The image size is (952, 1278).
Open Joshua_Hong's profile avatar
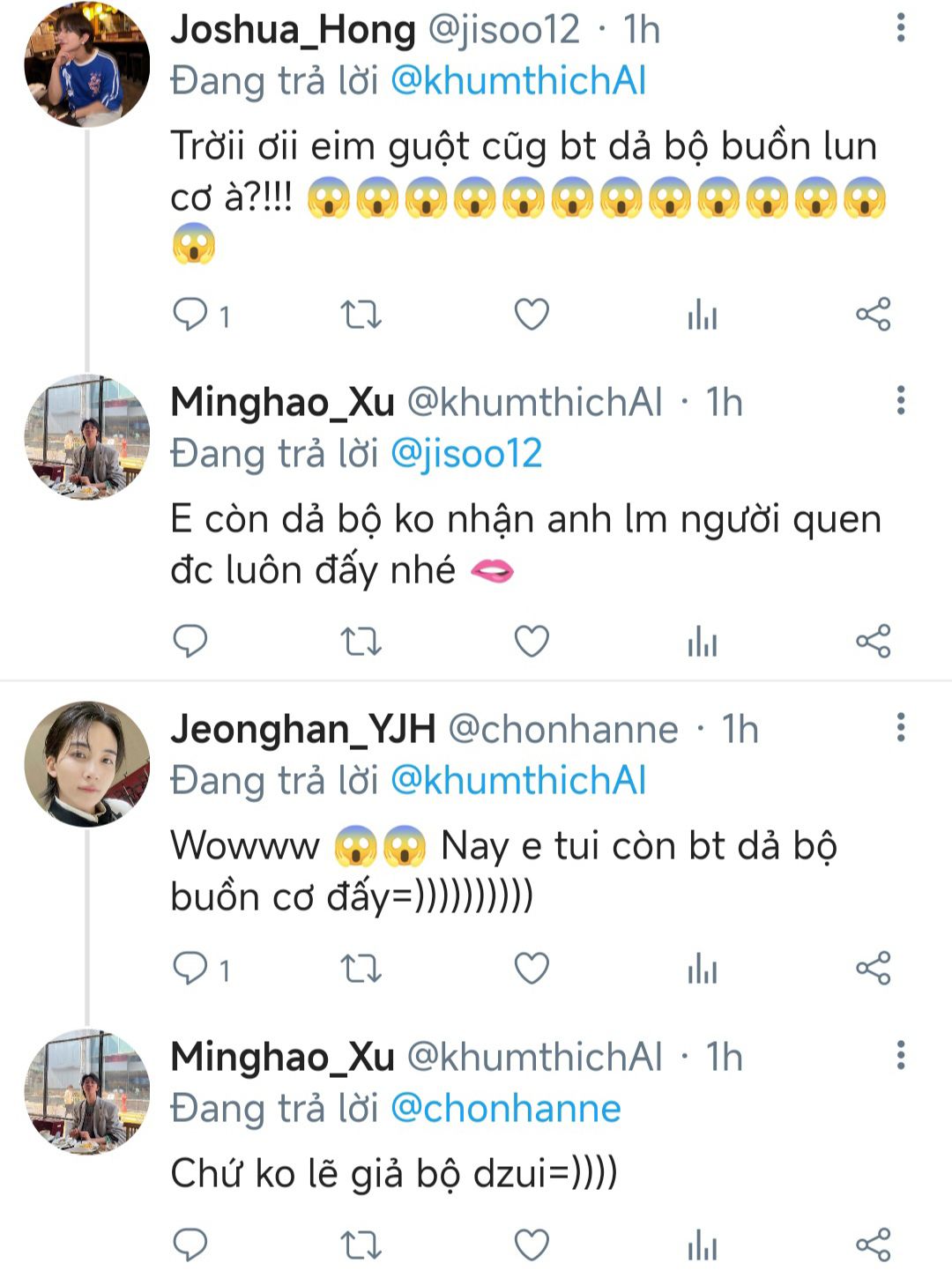86,64
